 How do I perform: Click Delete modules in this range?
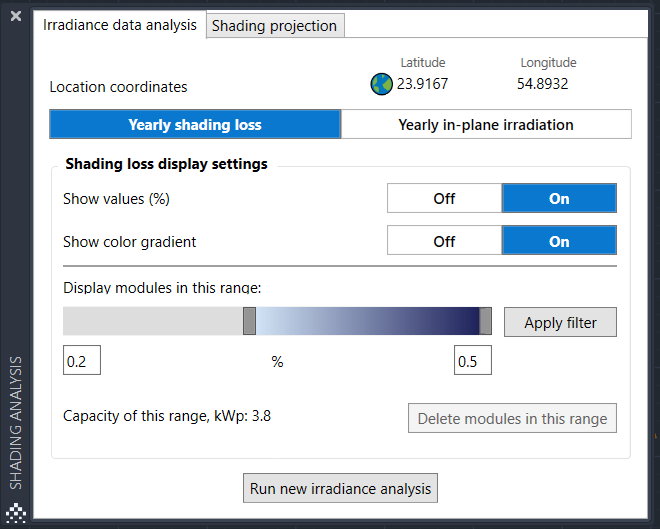pyautogui.click(x=512, y=419)
